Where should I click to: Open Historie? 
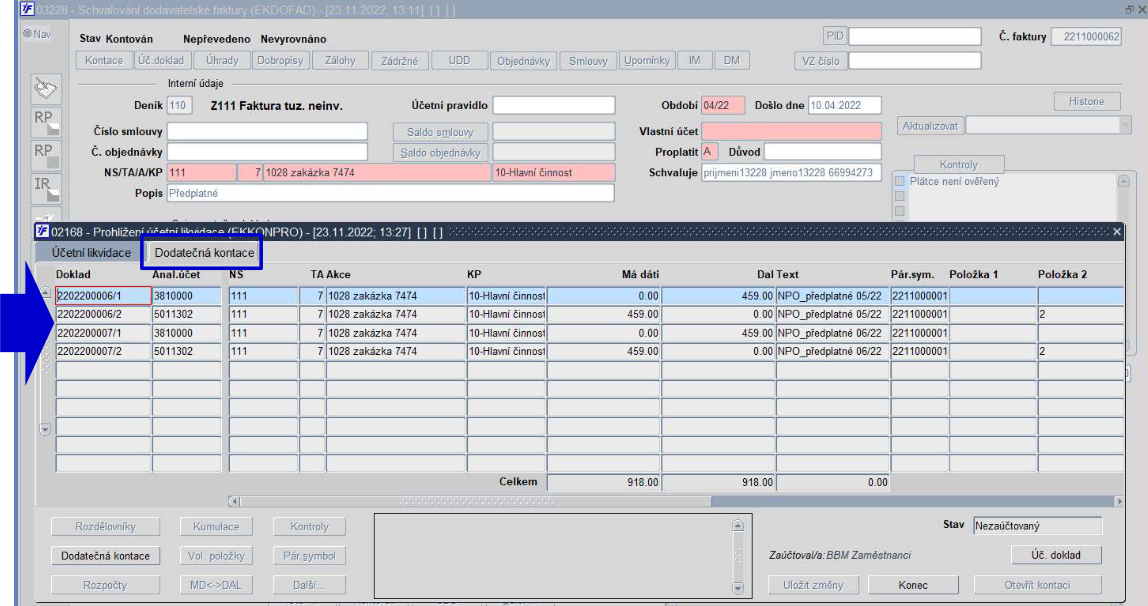coord(1086,101)
